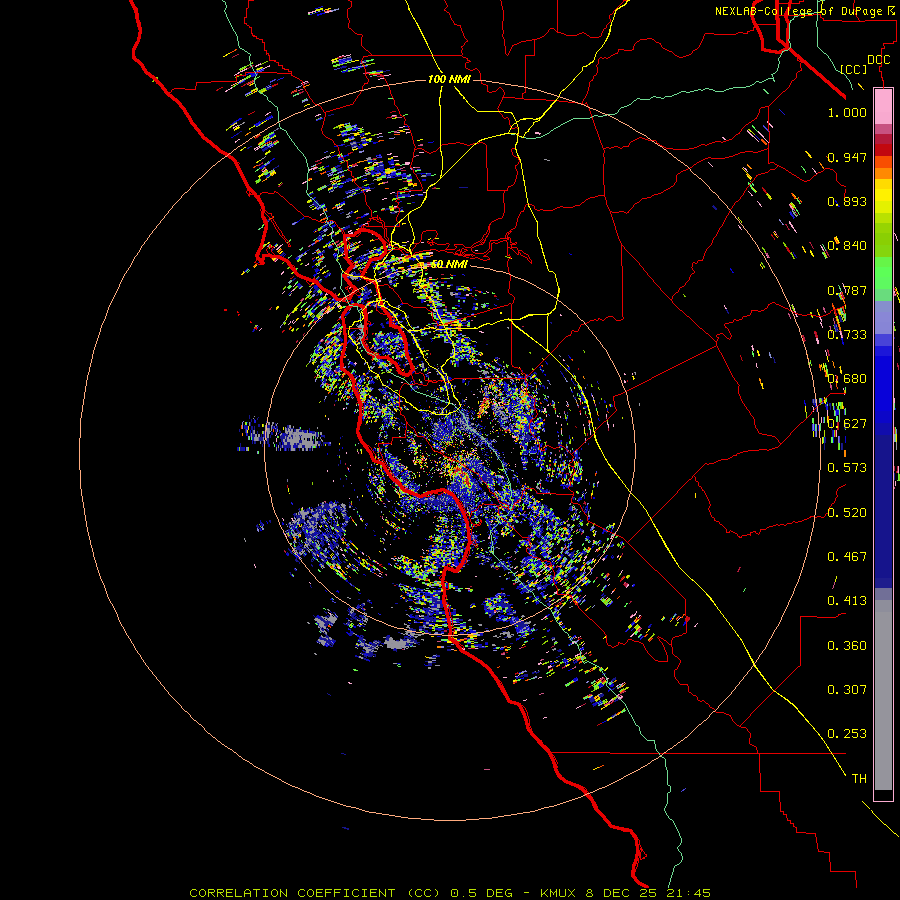The height and width of the screenshot is (900, 900).
Task: Click the "0.680" scale label
Action: click(847, 378)
